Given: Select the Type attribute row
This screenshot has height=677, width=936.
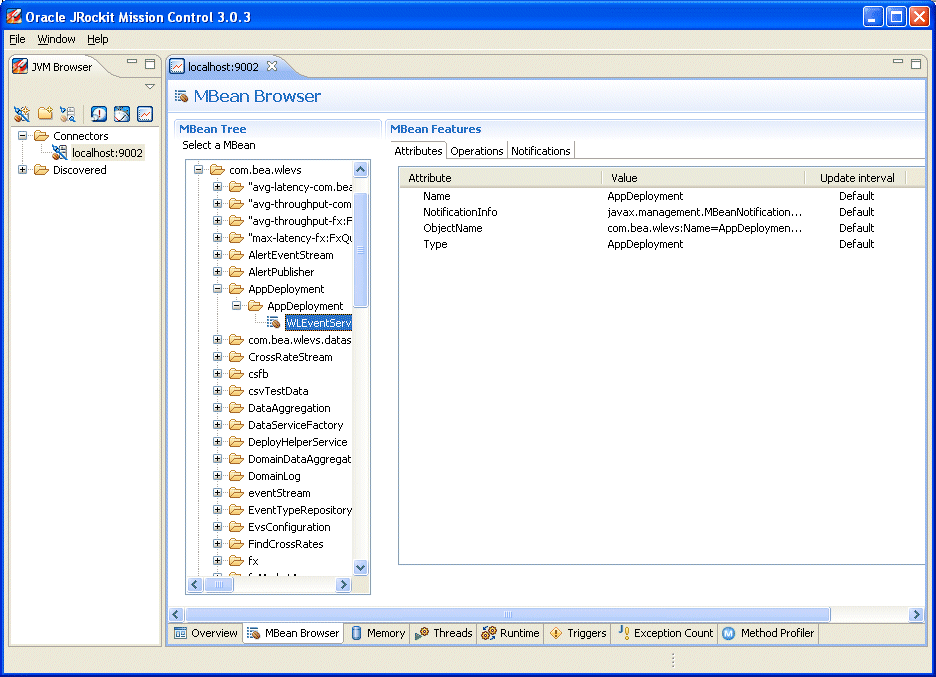Looking at the screenshot, I should coord(661,244).
